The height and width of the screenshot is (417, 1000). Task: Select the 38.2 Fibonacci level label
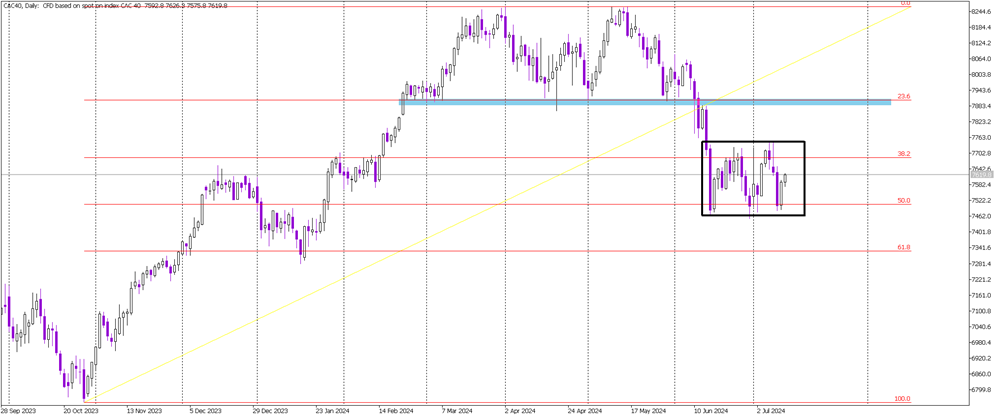tap(903, 154)
